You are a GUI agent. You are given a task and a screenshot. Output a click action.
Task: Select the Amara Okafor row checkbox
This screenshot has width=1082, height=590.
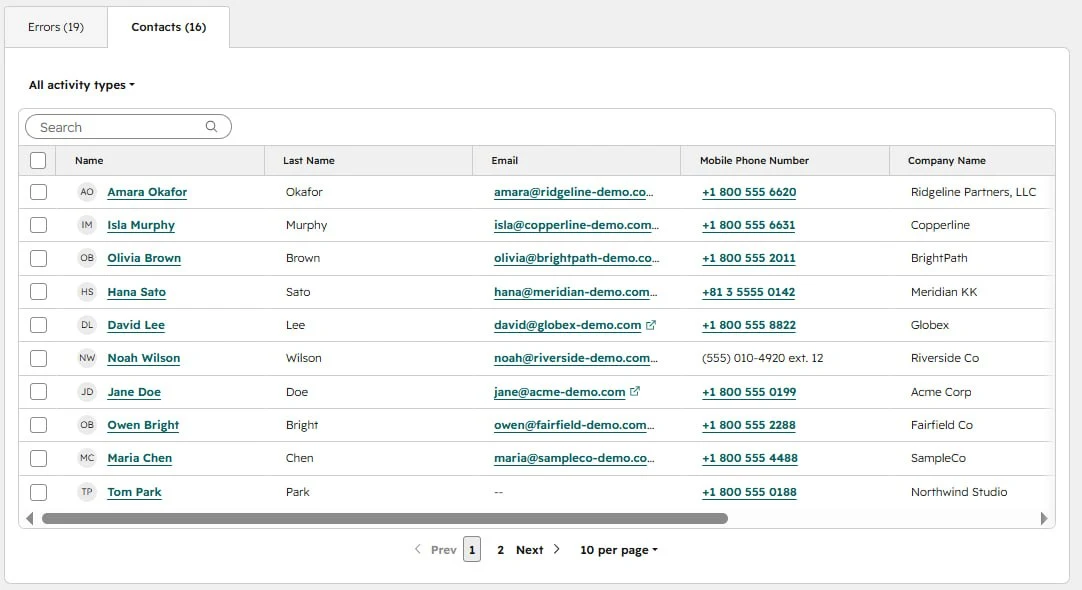[x=39, y=192]
